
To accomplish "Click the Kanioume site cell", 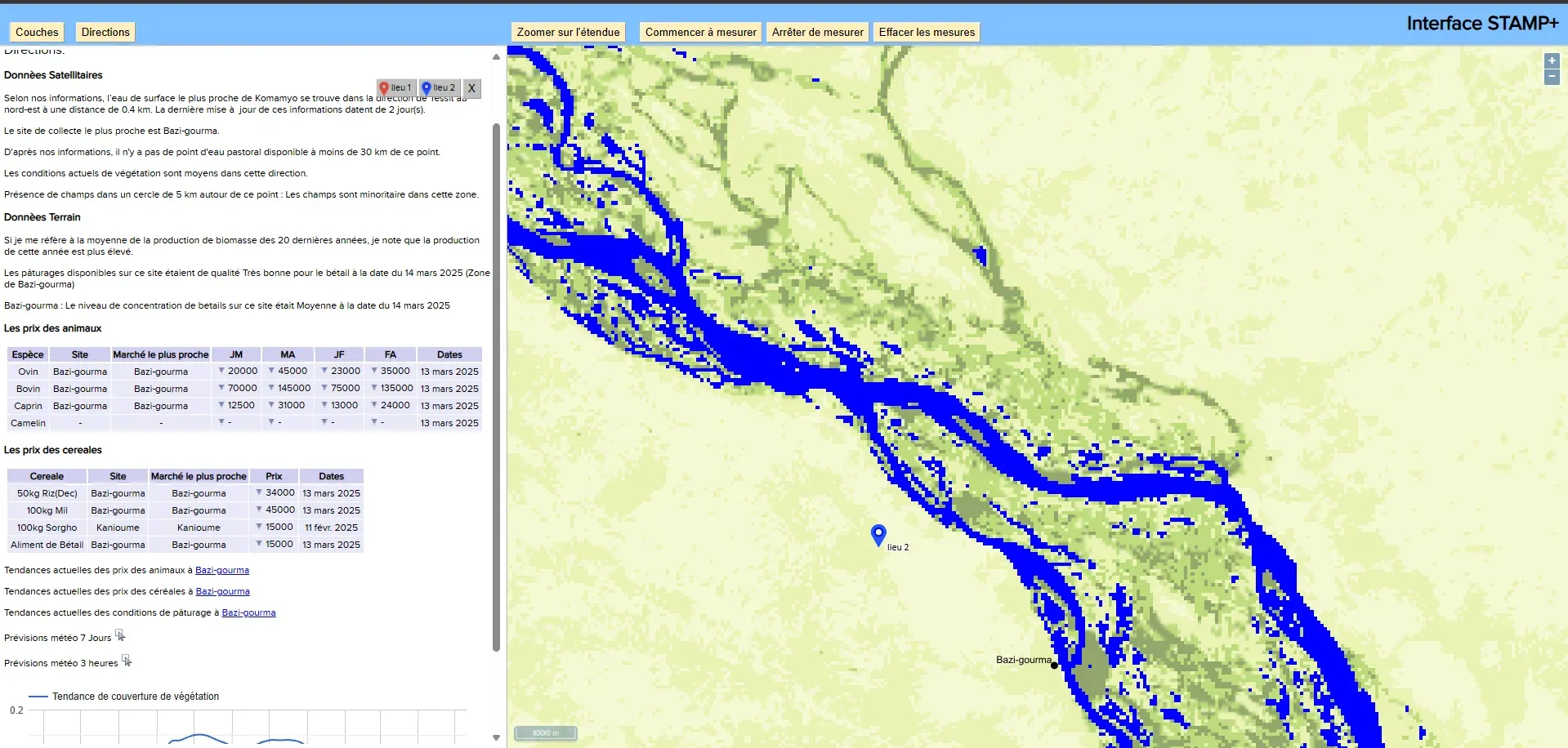I will [118, 528].
